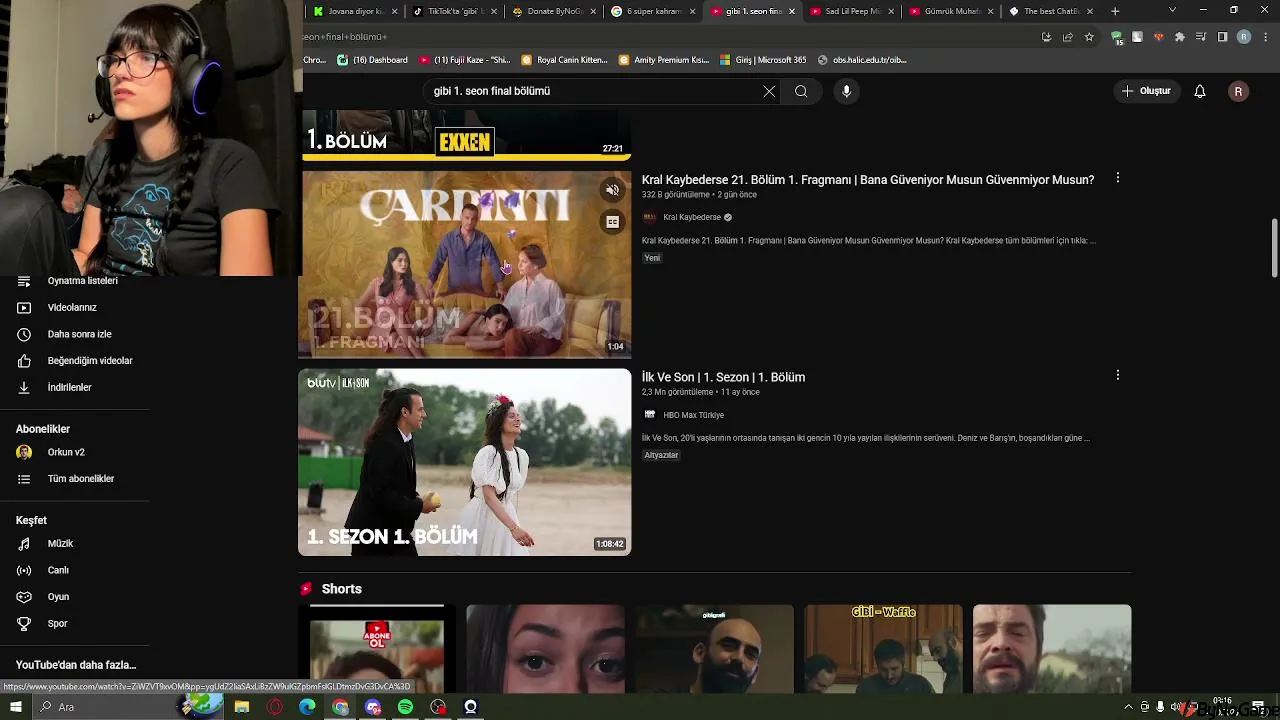Open the Abone Ol short thumbnail
The height and width of the screenshot is (720, 1280).
[x=377, y=648]
